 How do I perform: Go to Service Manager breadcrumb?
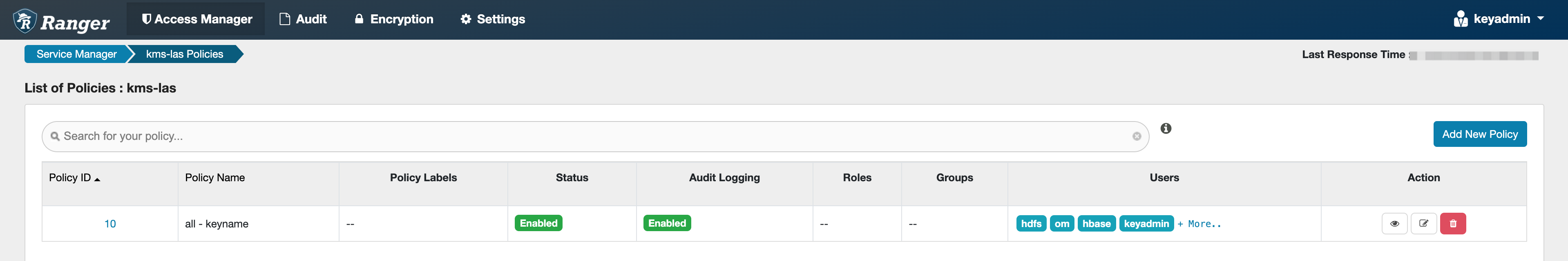tap(76, 54)
